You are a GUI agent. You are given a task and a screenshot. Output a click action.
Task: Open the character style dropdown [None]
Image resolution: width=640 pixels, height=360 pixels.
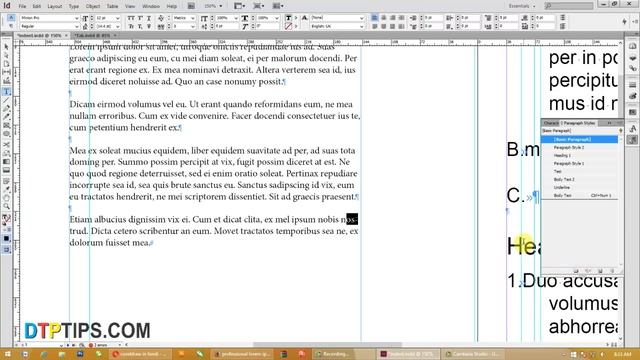(x=361, y=18)
